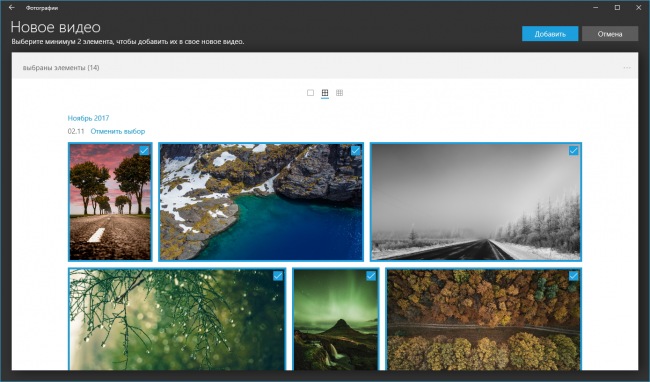Select the black-and-white winter road thumbnail

point(476,202)
